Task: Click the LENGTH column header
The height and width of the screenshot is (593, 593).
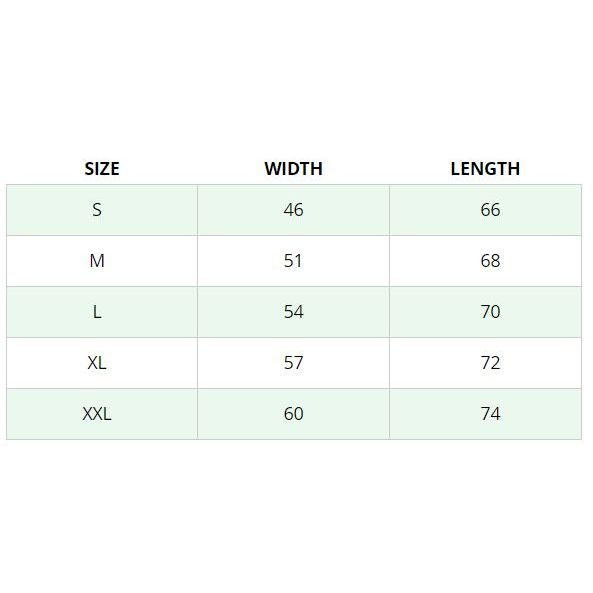Action: [x=485, y=169]
